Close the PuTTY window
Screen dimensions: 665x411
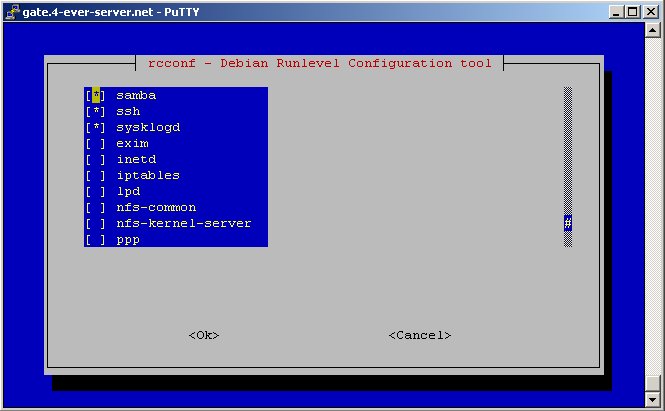[651, 12]
